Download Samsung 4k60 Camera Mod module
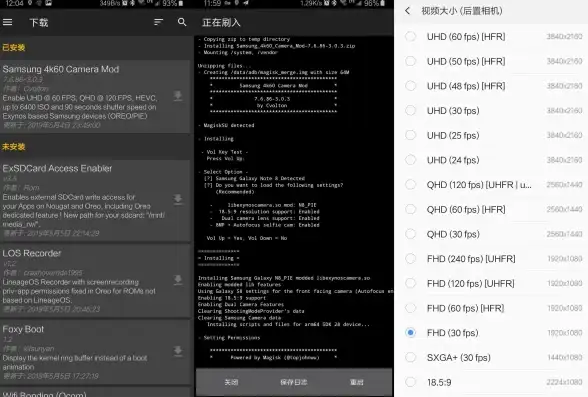This screenshot has width=588, height=397. point(178,96)
